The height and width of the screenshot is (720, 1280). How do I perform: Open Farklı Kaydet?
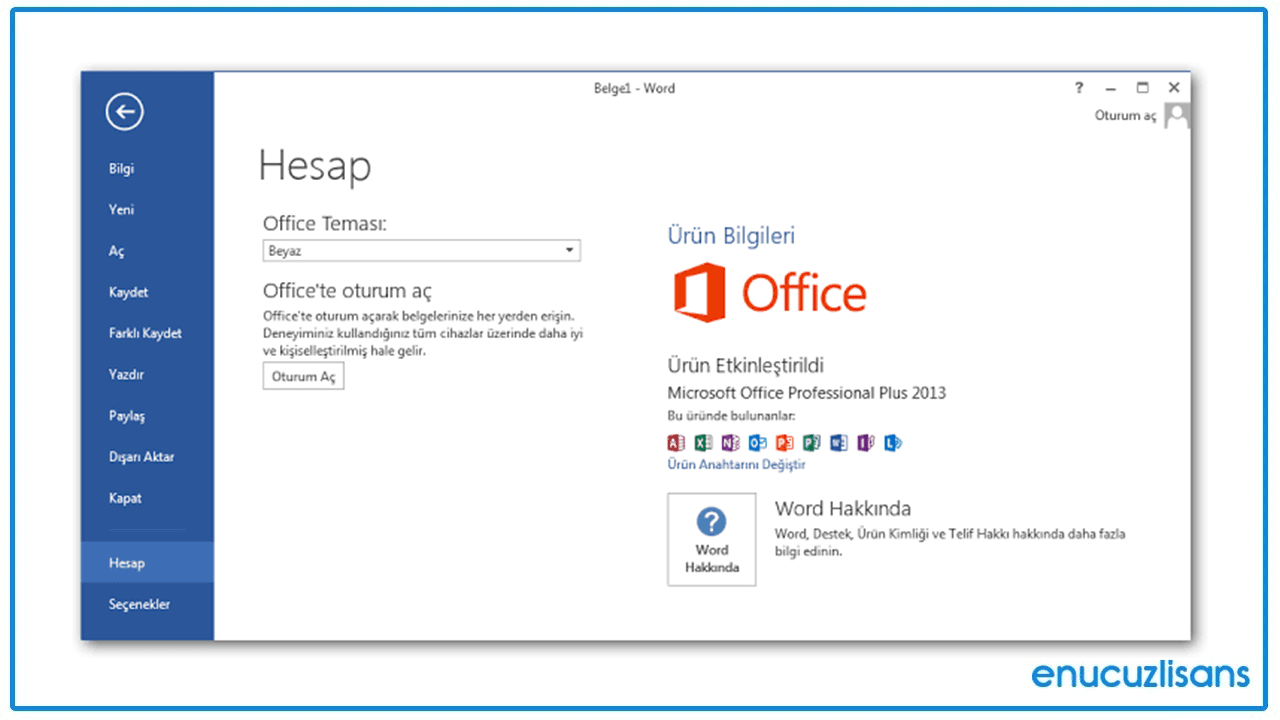click(147, 333)
